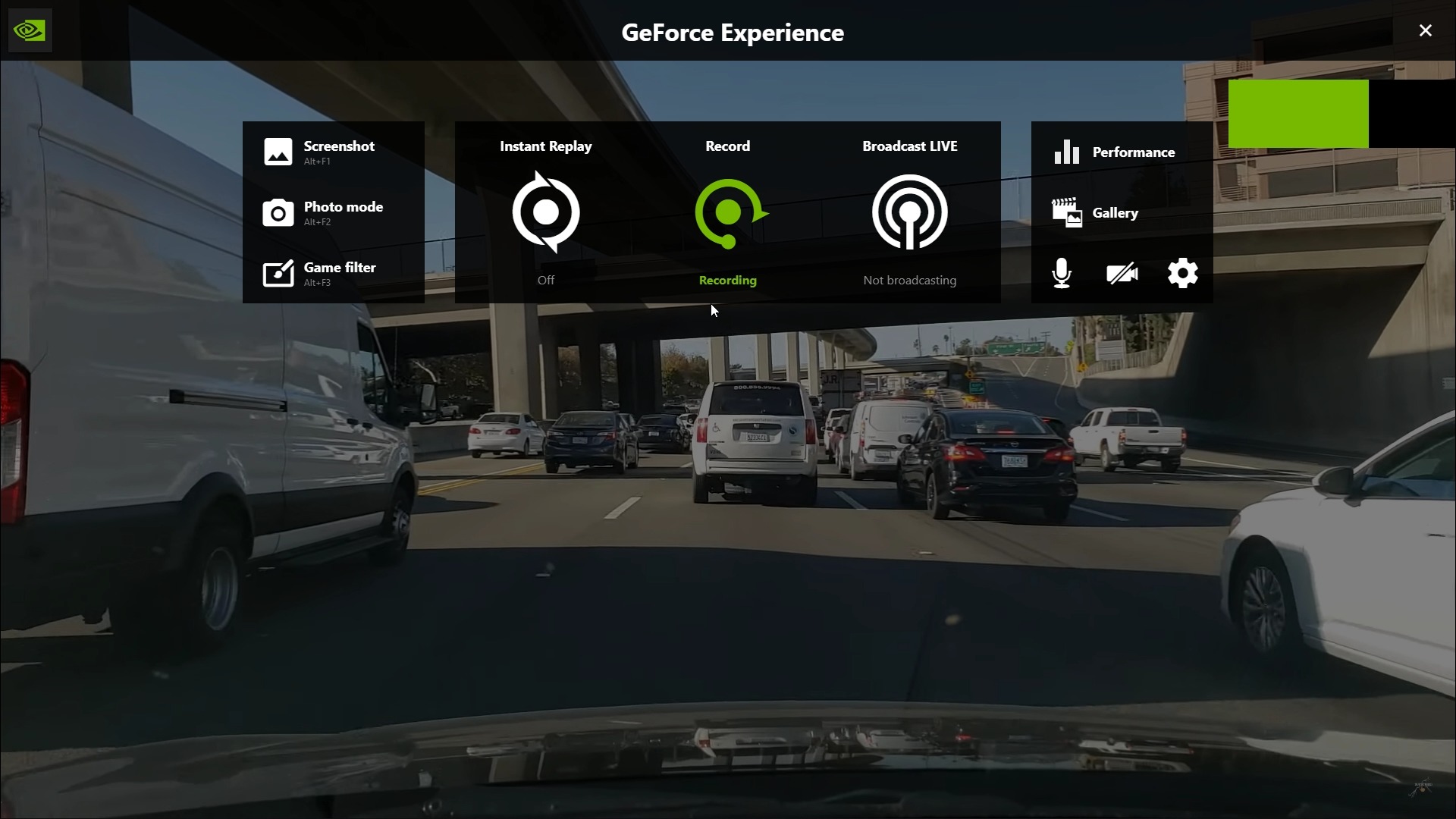Click the Instant Replay Off status
This screenshot has height=819, width=1456.
(x=546, y=281)
